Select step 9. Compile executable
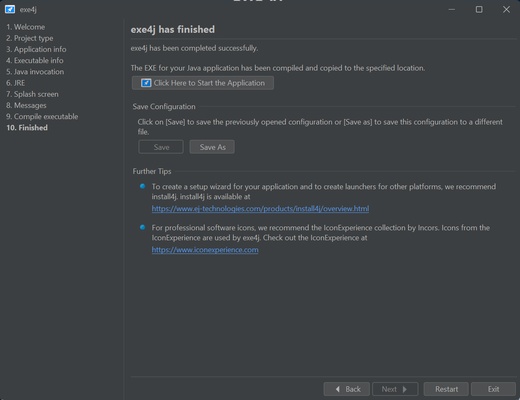This screenshot has height=400, width=520. (42, 117)
